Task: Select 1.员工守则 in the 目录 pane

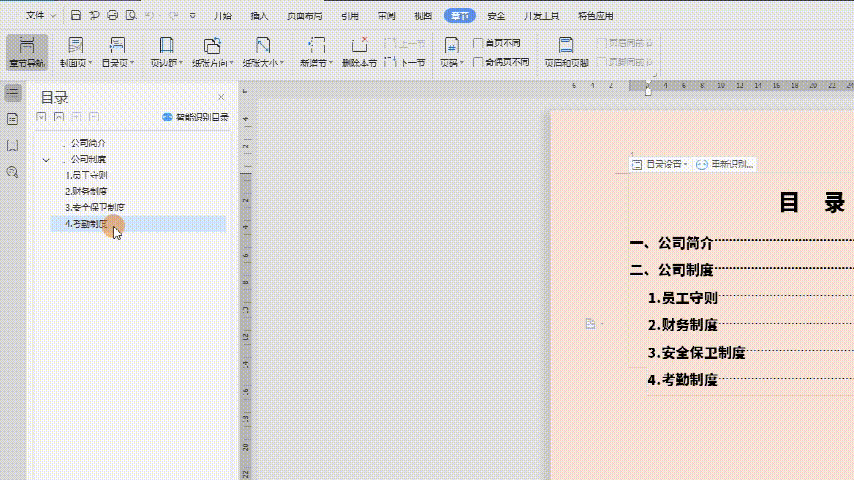Action: click(x=86, y=175)
